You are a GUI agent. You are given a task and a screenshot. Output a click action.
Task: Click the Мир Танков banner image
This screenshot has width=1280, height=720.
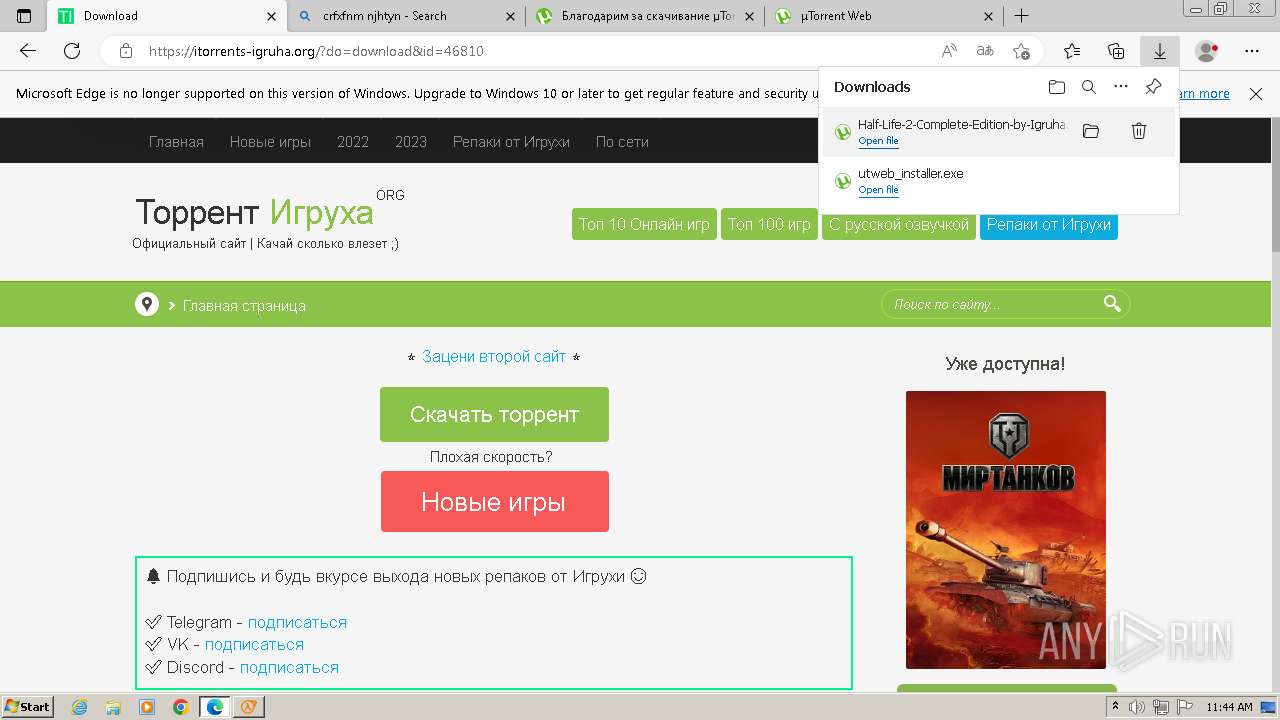tap(1006, 529)
